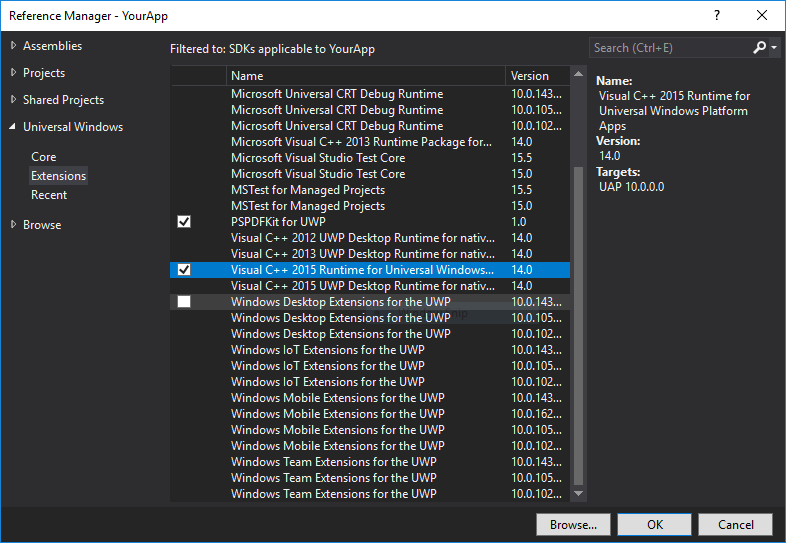The height and width of the screenshot is (543, 786).
Task: Expand the Browse tree node
Action: pos(13,225)
